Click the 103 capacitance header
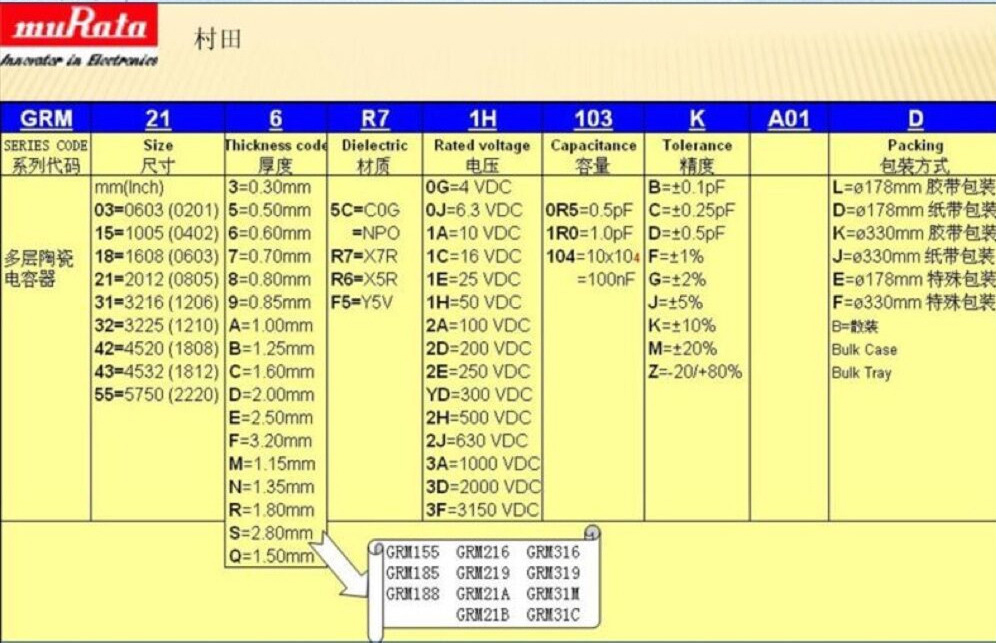 (x=593, y=119)
